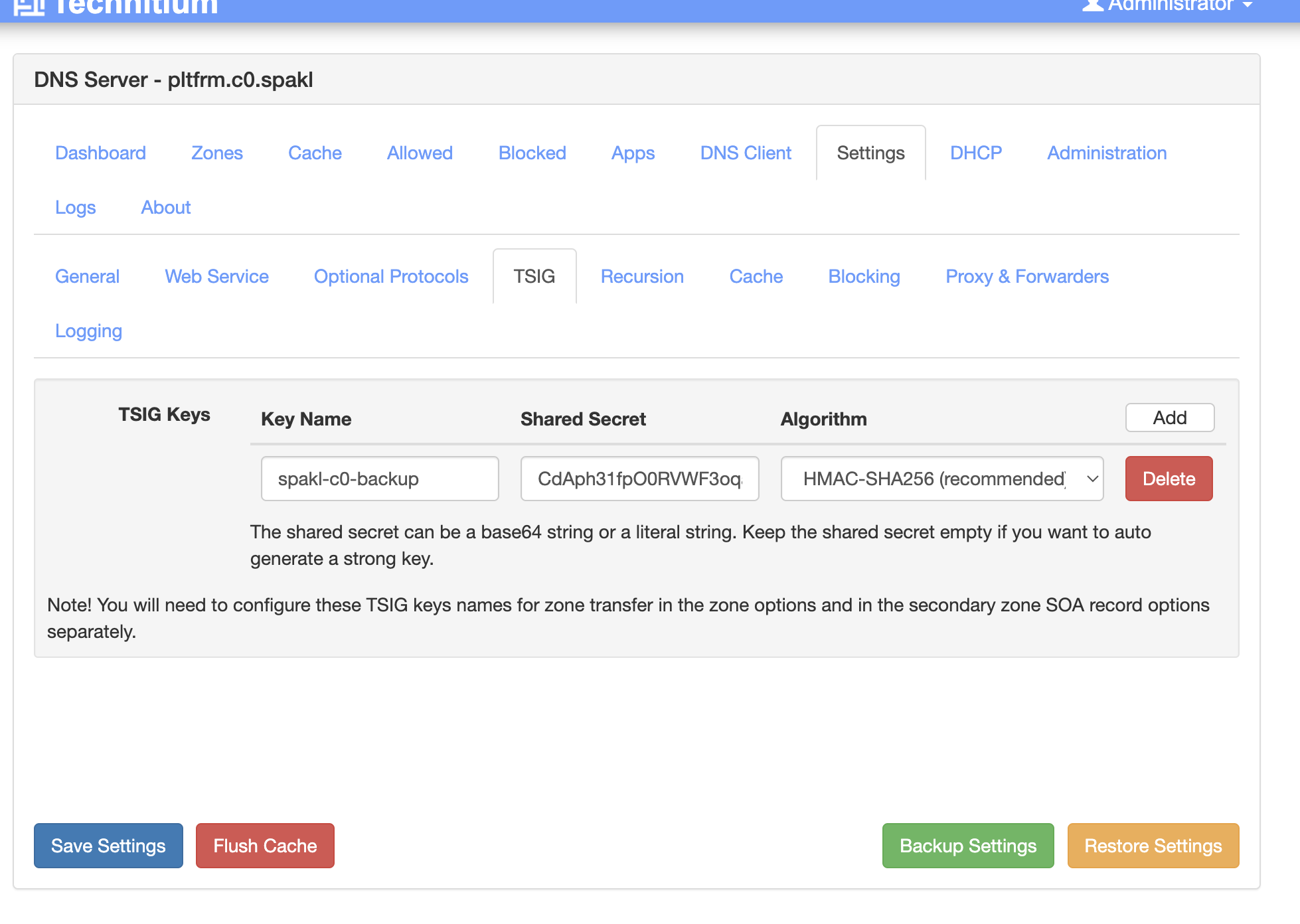Click the Technitium logo icon

point(29,7)
